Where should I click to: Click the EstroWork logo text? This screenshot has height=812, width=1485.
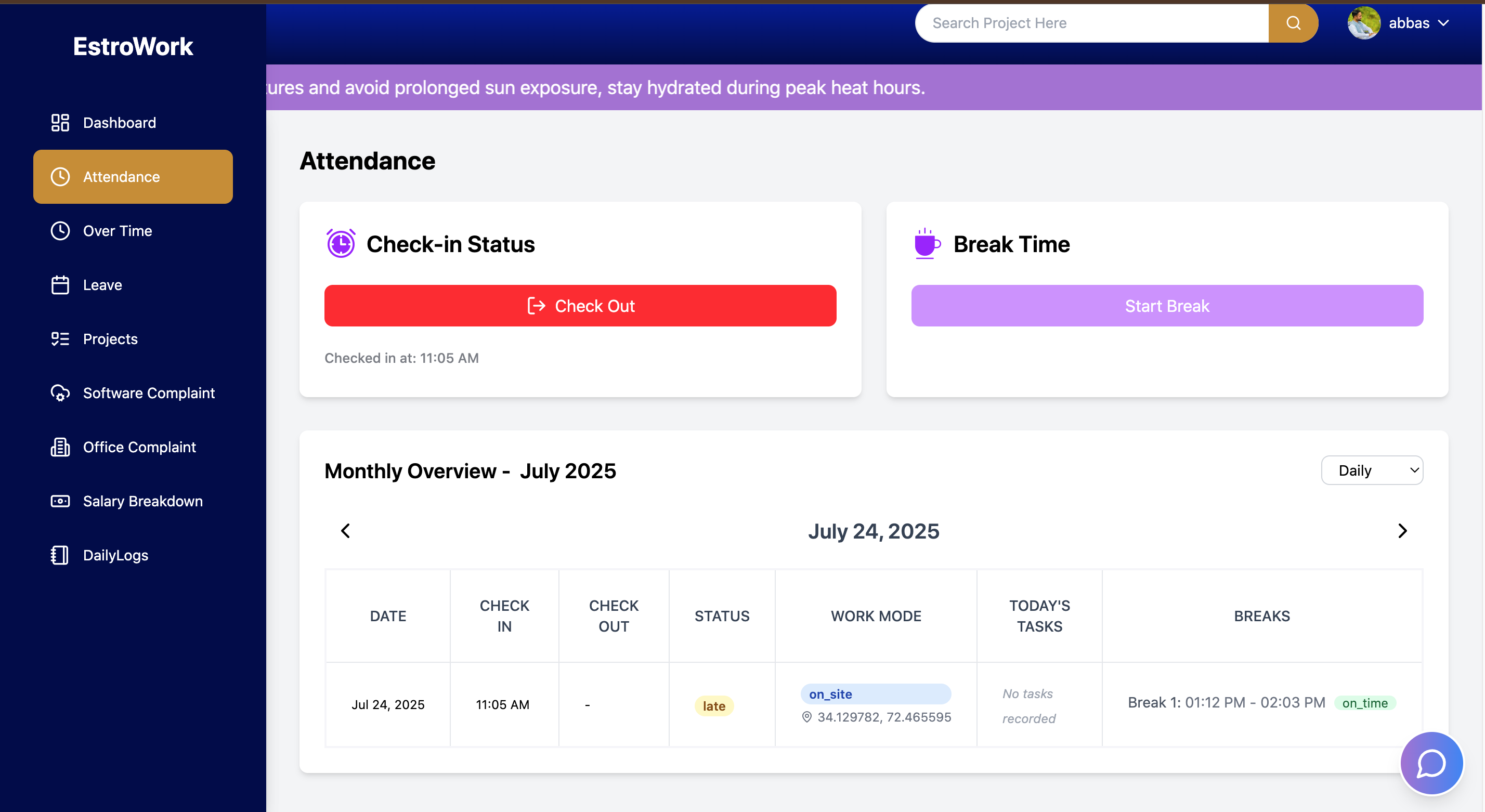[x=133, y=46]
